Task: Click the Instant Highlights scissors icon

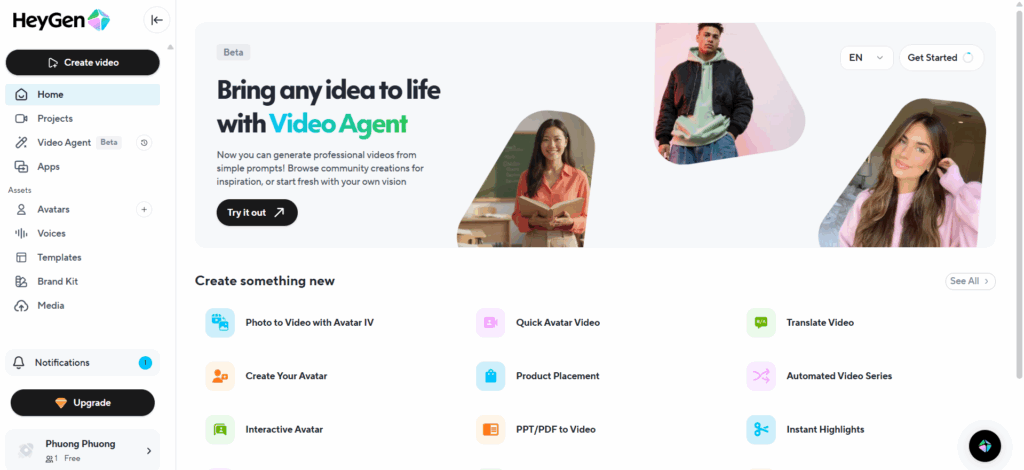Action: tap(761, 430)
